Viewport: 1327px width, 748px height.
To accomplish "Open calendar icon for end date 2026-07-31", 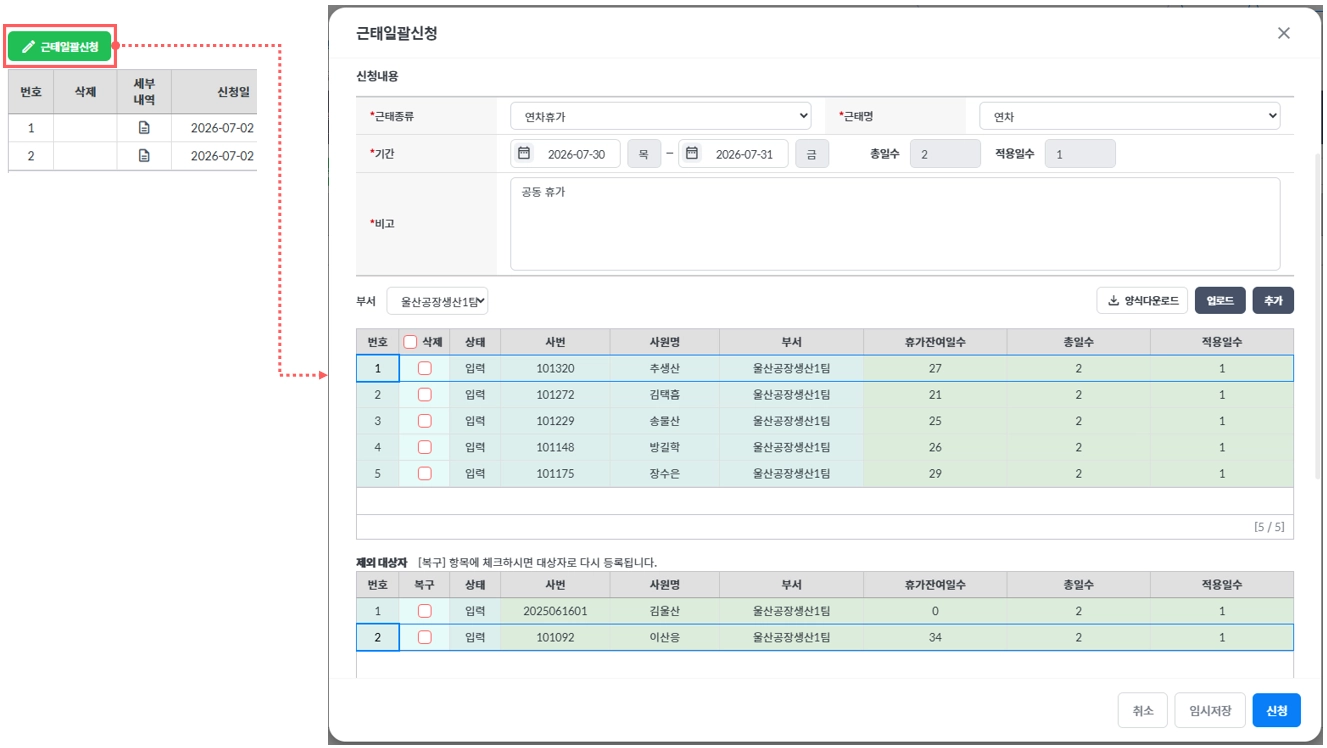I will (691, 154).
